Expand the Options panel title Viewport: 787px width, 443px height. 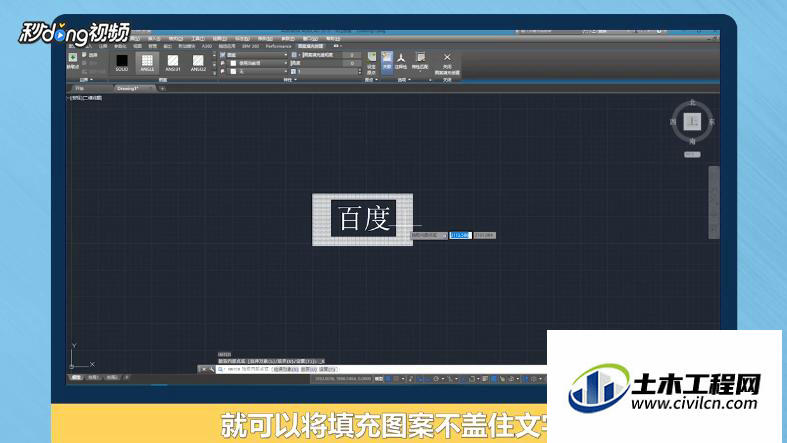coord(404,80)
